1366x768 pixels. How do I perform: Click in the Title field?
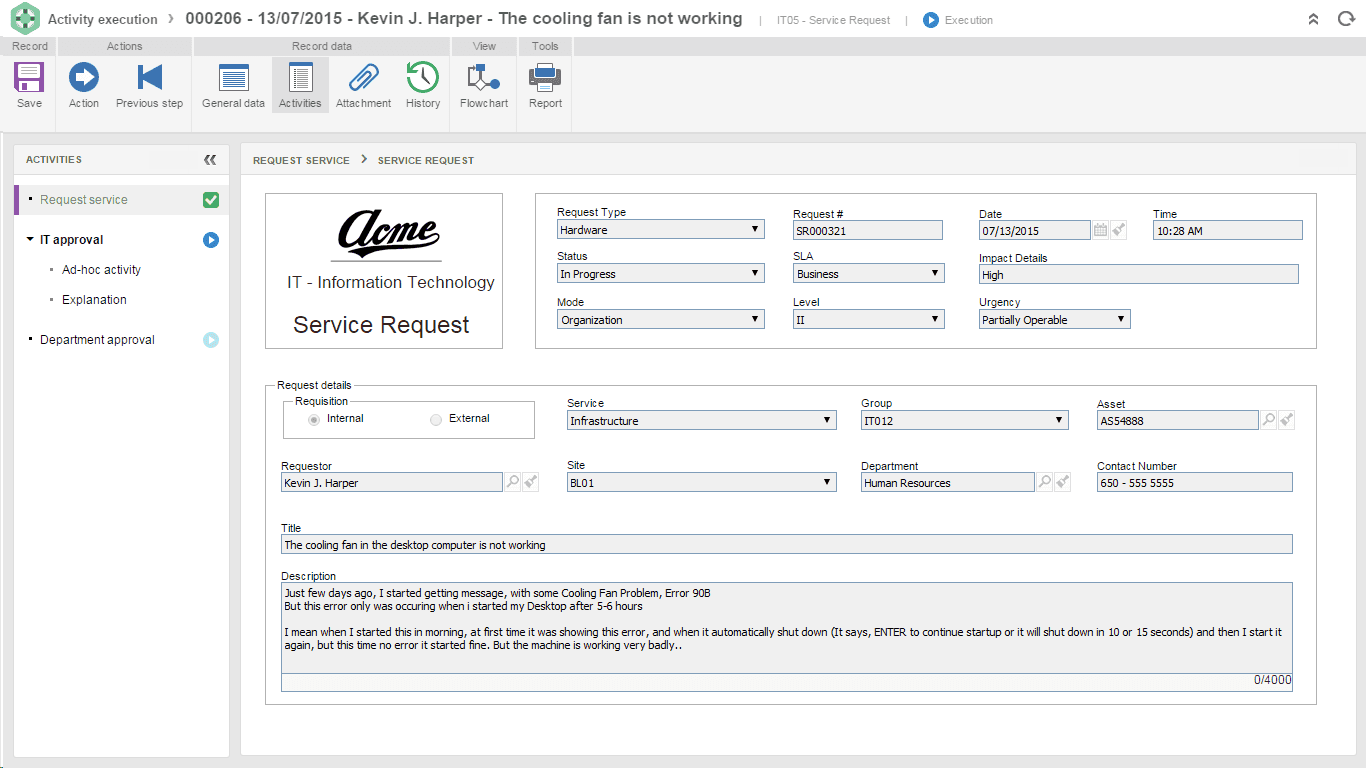click(x=787, y=545)
